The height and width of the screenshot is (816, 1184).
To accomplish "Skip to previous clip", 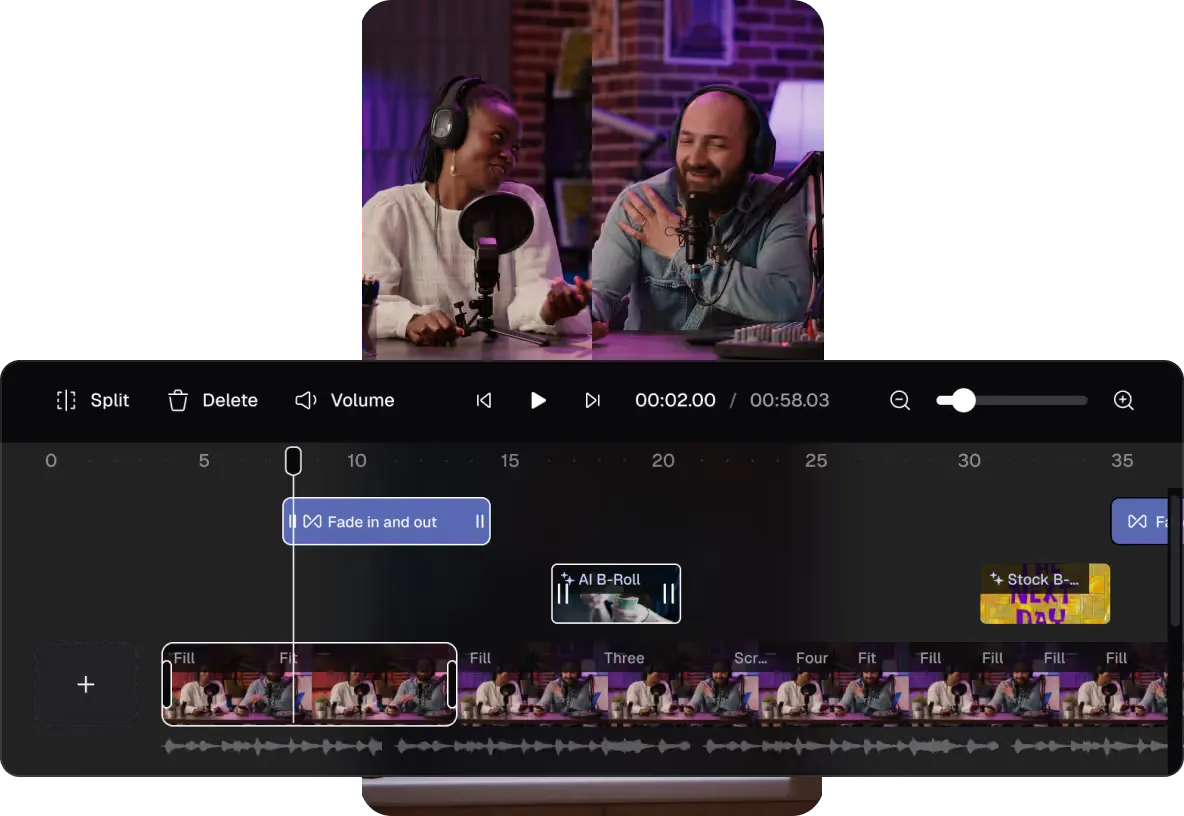I will click(x=484, y=401).
